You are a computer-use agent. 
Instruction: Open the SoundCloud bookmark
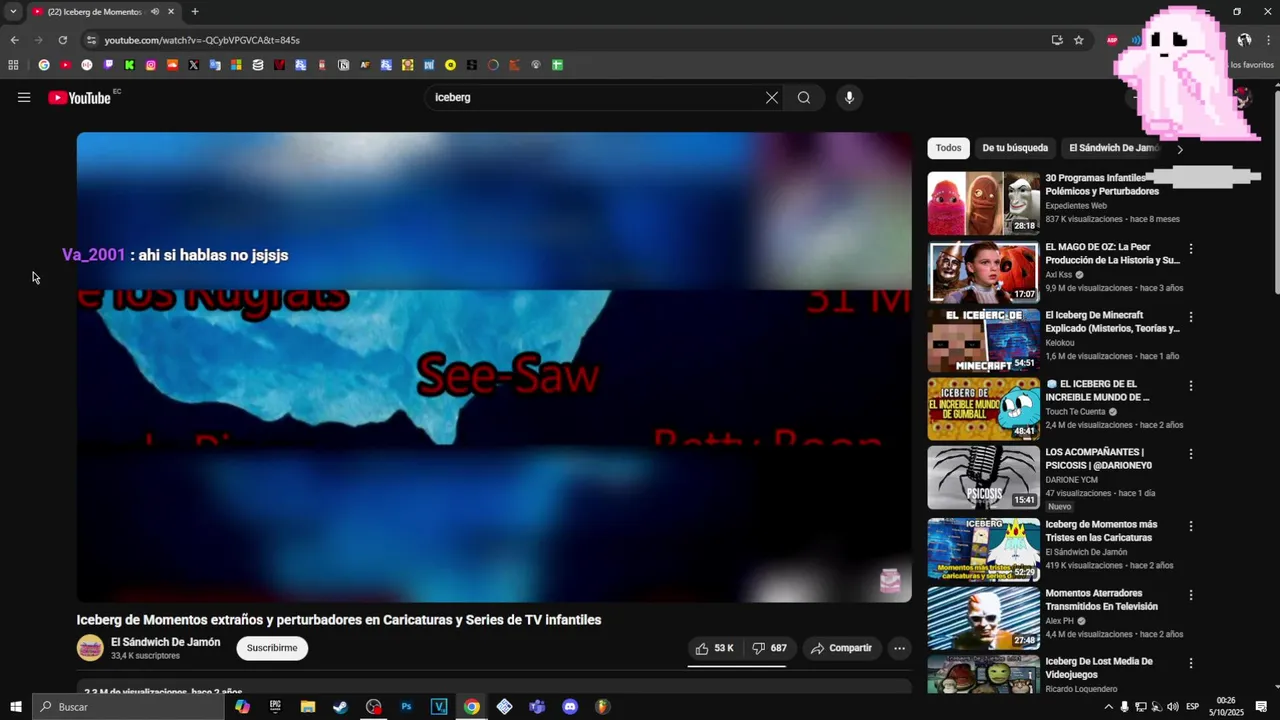pos(172,65)
